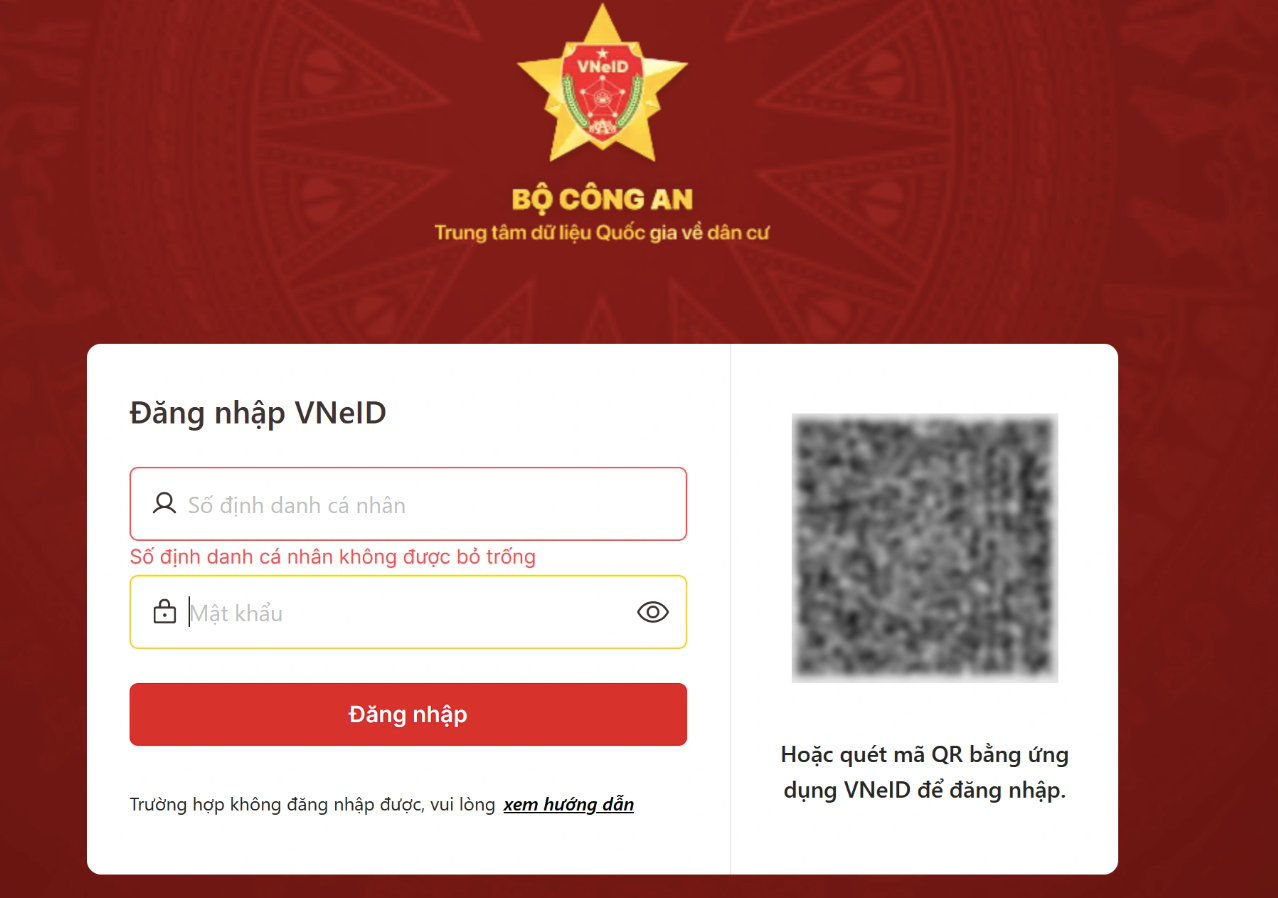
Task: Click Trường hợp không đăng nhập được text
Action: tap(312, 804)
